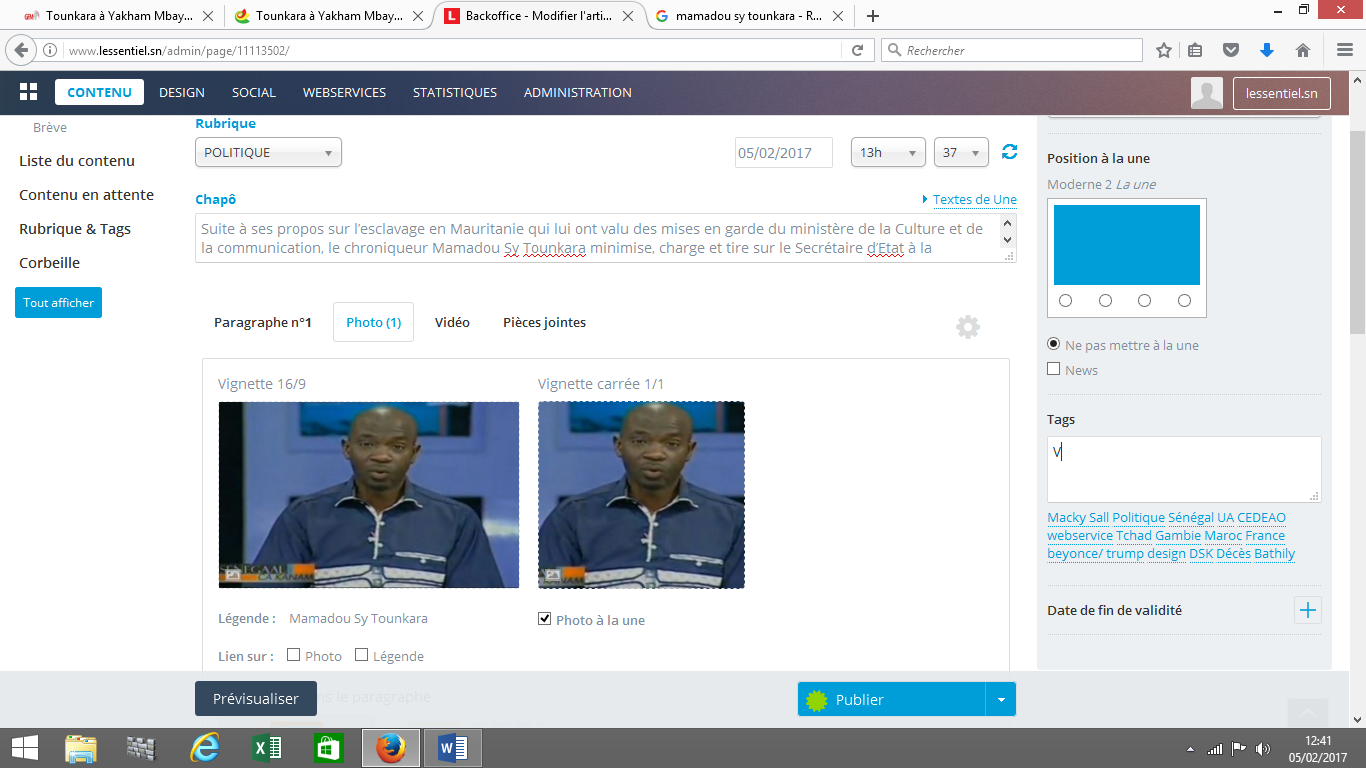This screenshot has width=1366, height=768.
Task: Enable the News checkbox
Action: (x=1053, y=369)
